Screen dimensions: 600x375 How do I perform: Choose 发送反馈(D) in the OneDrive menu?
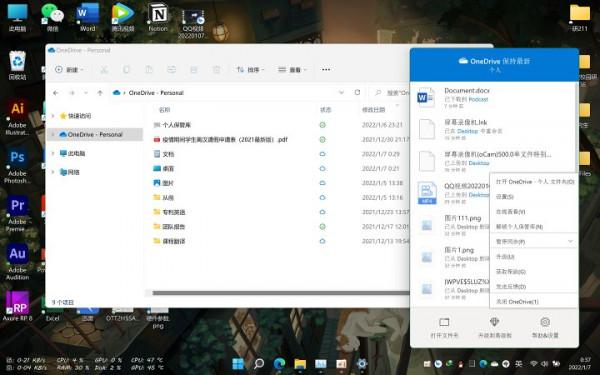[x=534, y=287]
